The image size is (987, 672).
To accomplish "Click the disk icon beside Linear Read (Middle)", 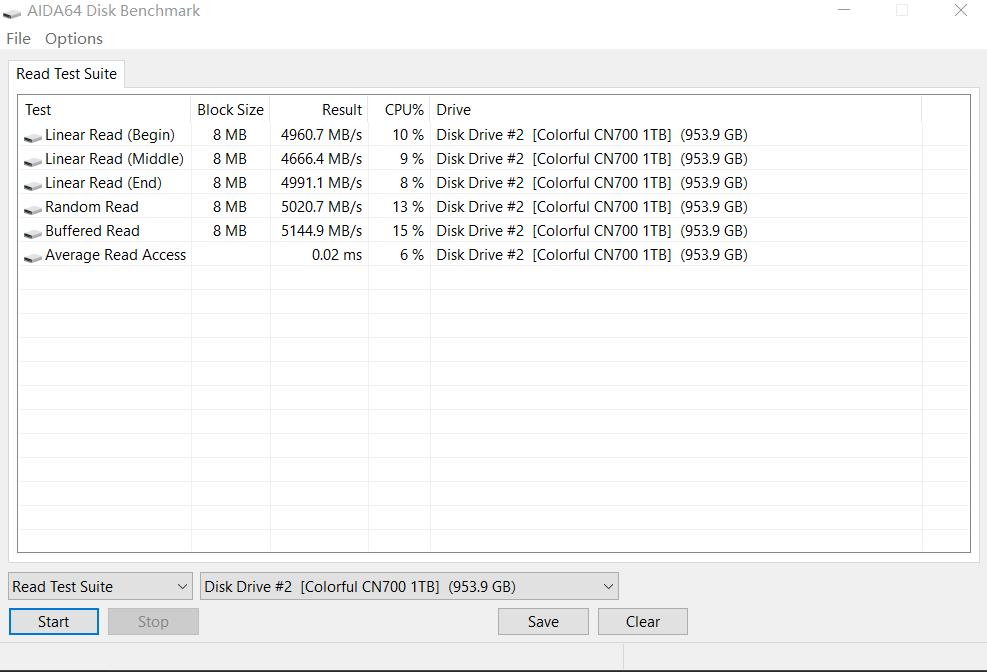I will pos(32,158).
